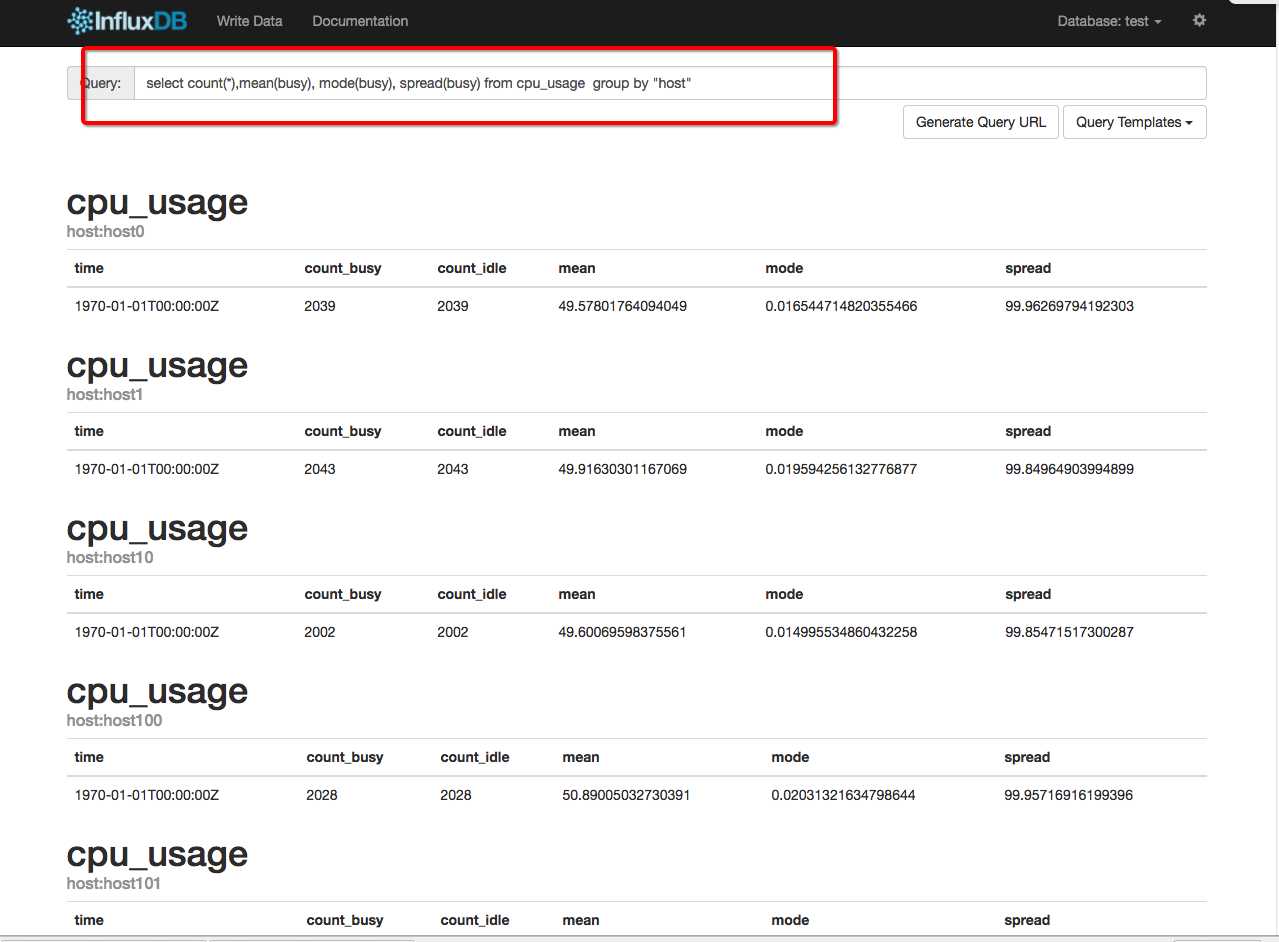Screen dimensions: 1279x942
Task: Click mean value 49.60069598375561
Action: (622, 632)
